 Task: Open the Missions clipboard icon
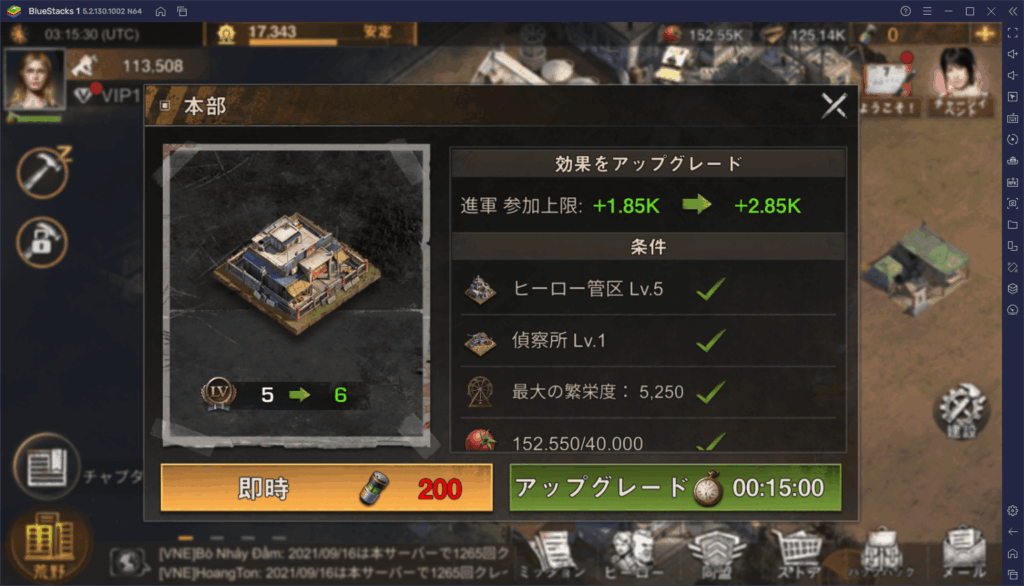click(x=552, y=553)
